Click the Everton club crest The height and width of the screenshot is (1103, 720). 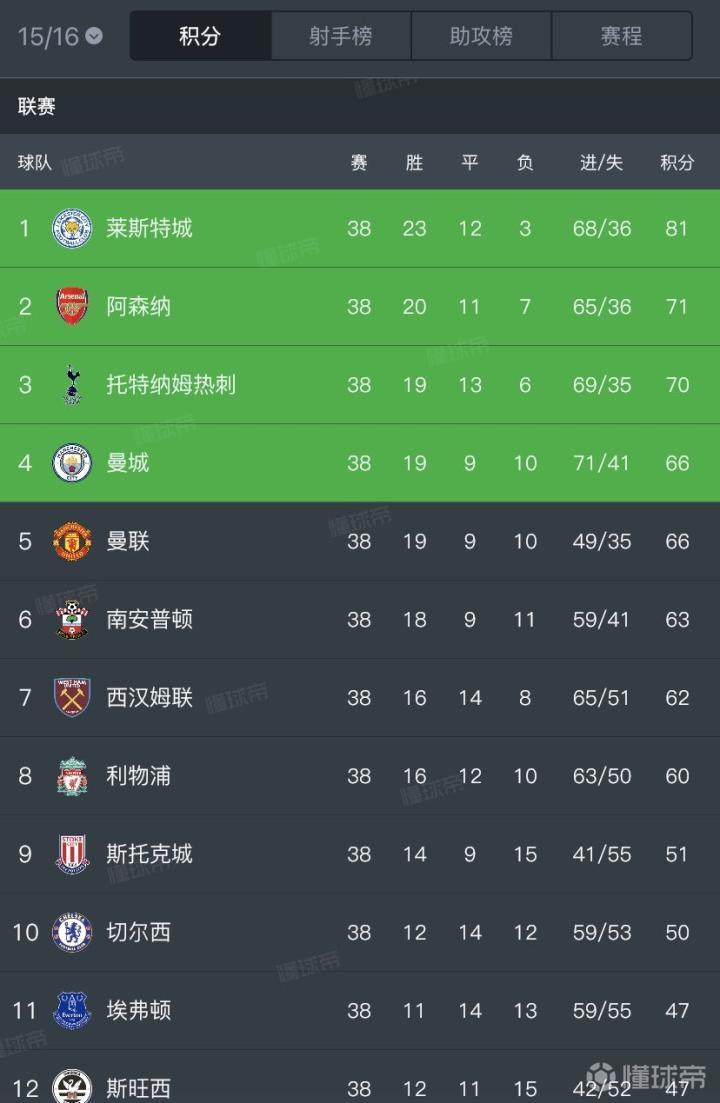[72, 1010]
